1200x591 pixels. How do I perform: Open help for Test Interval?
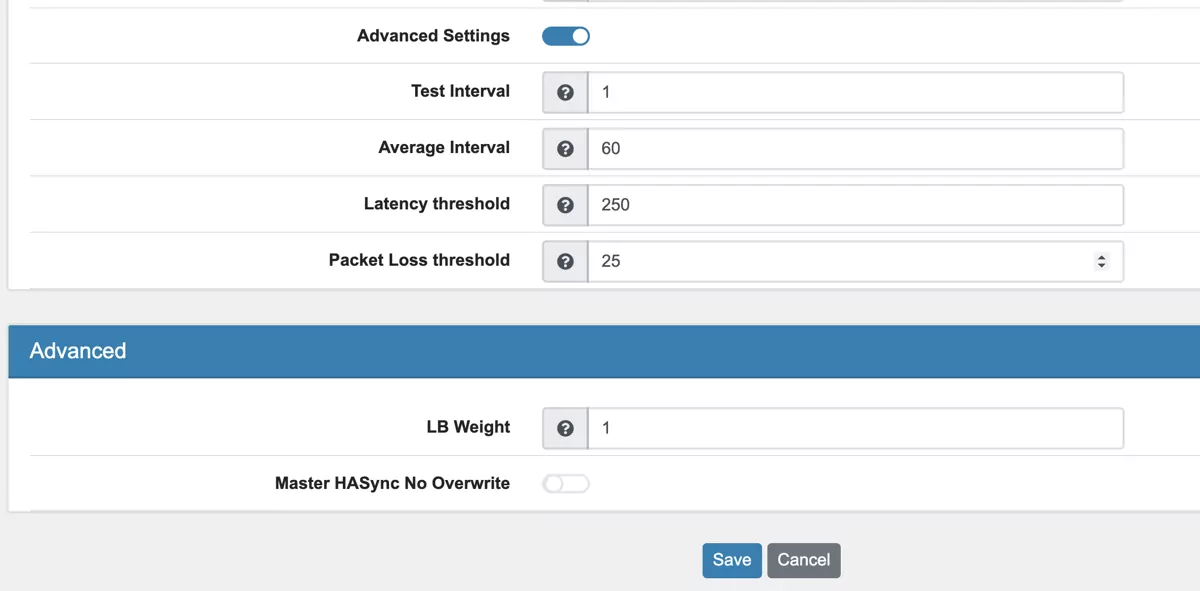[x=565, y=92]
